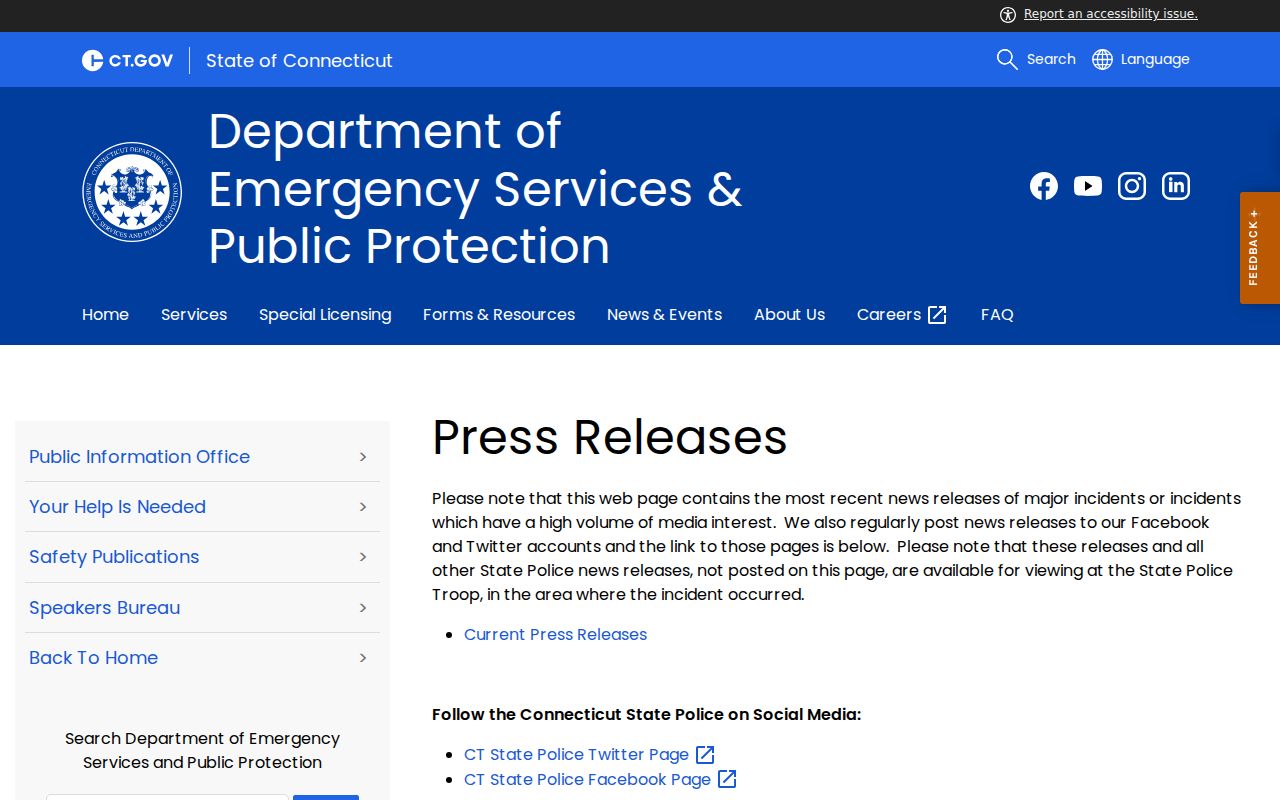Open the Safety Publications sidebar link
This screenshot has height=800, width=1280.
coord(114,557)
